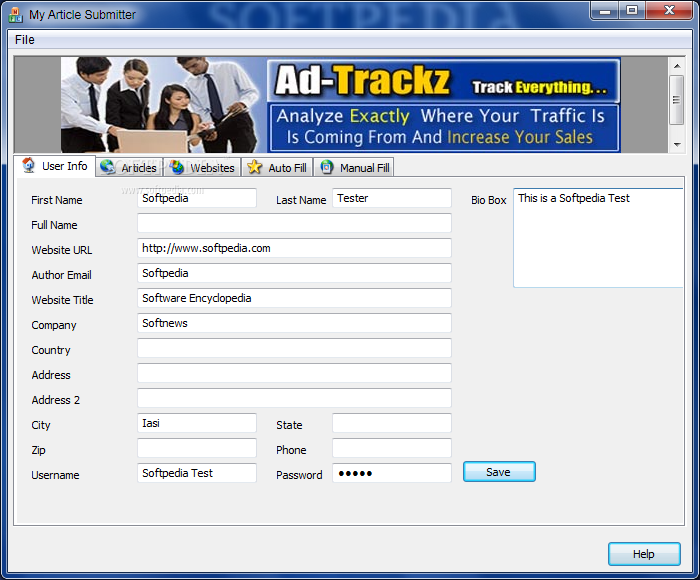Maximize the My Article Submitter window
The width and height of the screenshot is (700, 580).
pos(632,11)
